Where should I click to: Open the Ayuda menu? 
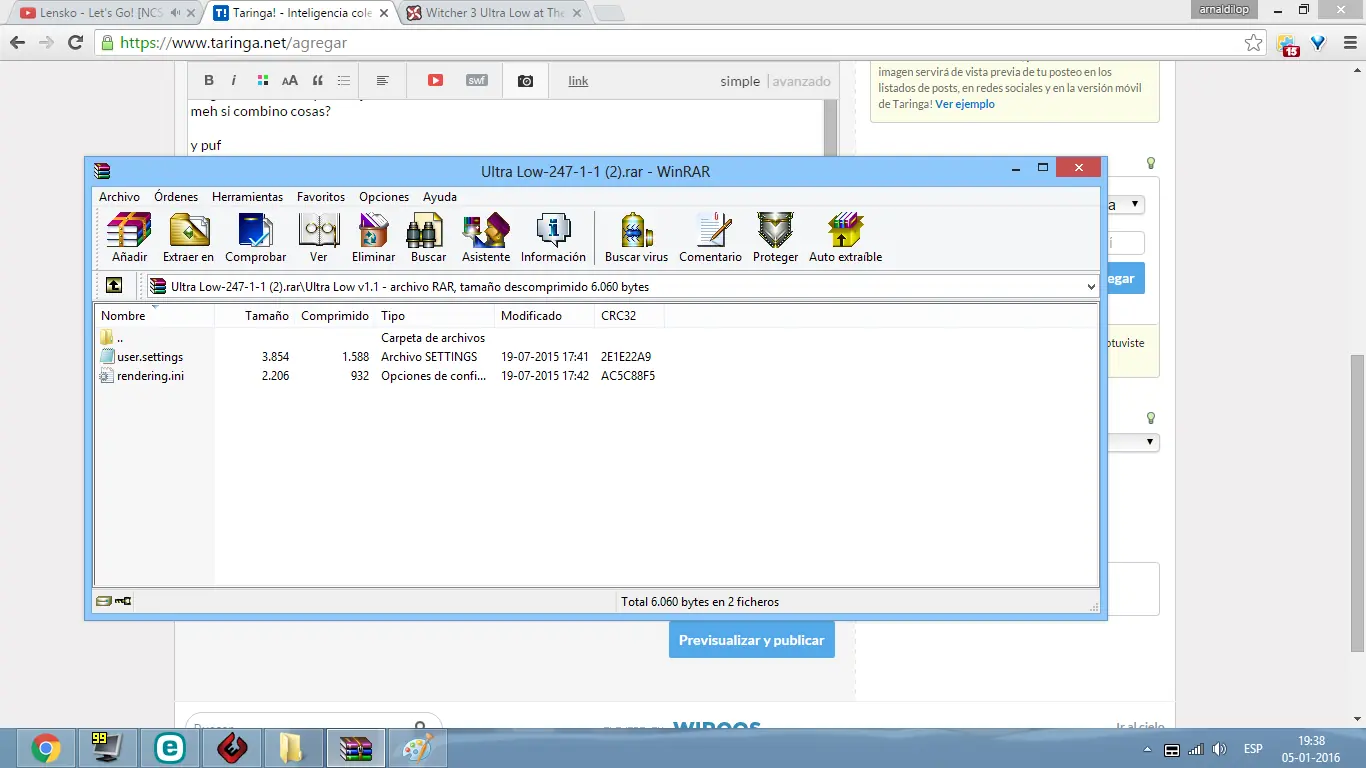pos(440,197)
